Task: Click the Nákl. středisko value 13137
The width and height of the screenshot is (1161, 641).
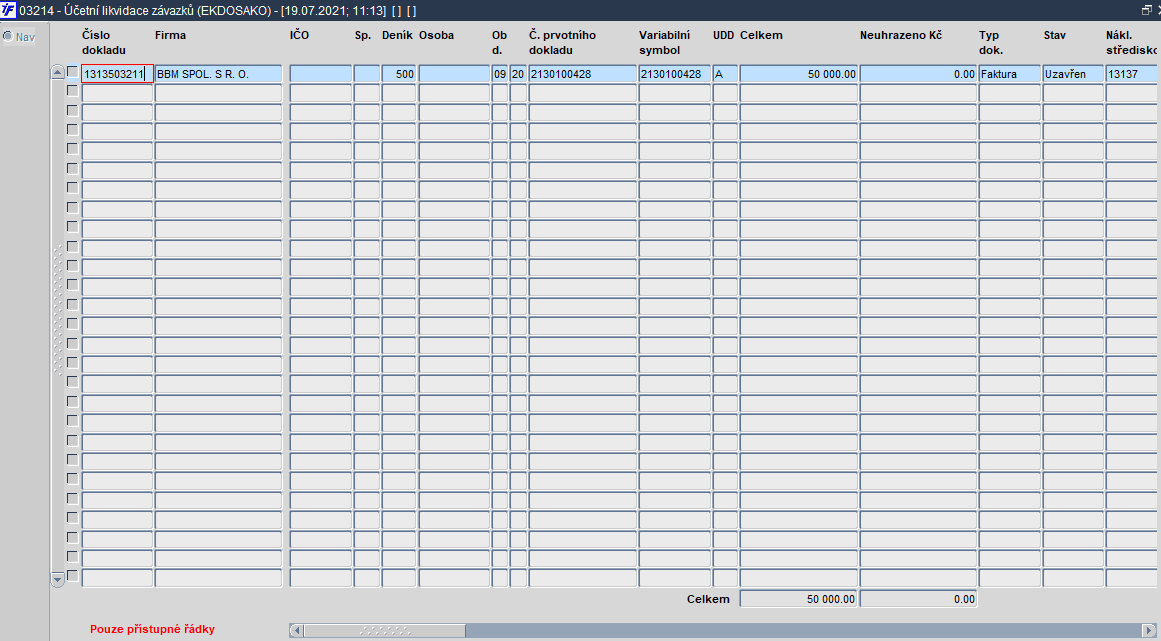Action: coord(1131,74)
